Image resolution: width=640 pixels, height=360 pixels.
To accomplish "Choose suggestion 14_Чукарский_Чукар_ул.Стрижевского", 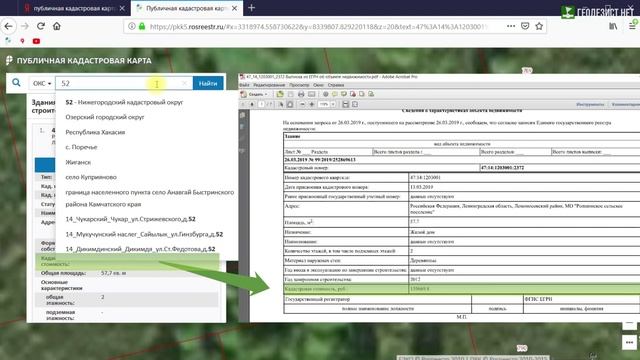I will (130, 219).
